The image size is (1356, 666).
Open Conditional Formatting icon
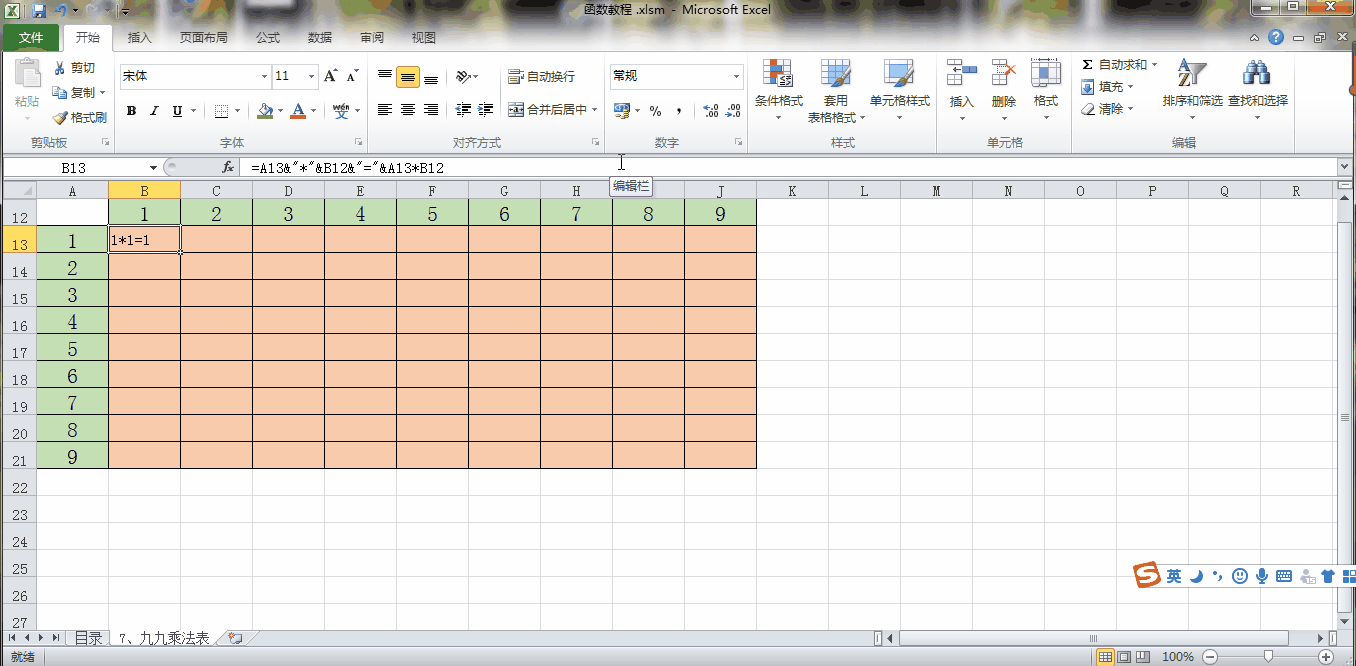778,74
